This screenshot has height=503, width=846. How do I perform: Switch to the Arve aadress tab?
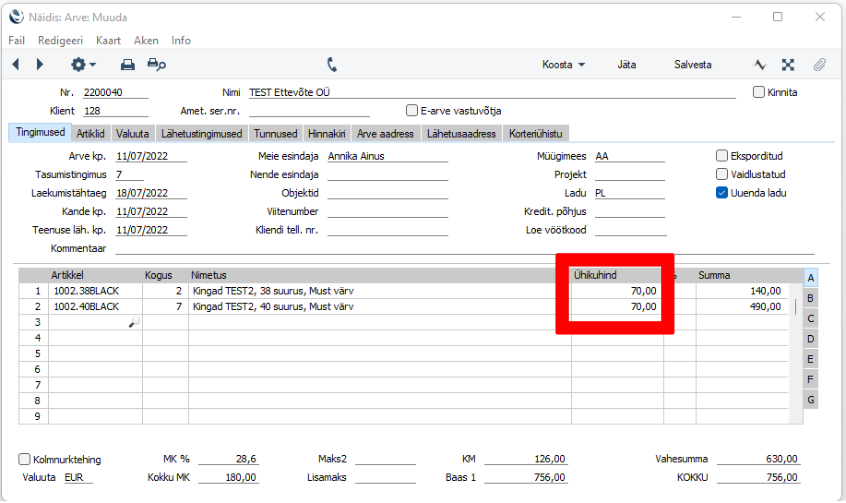tap(385, 133)
